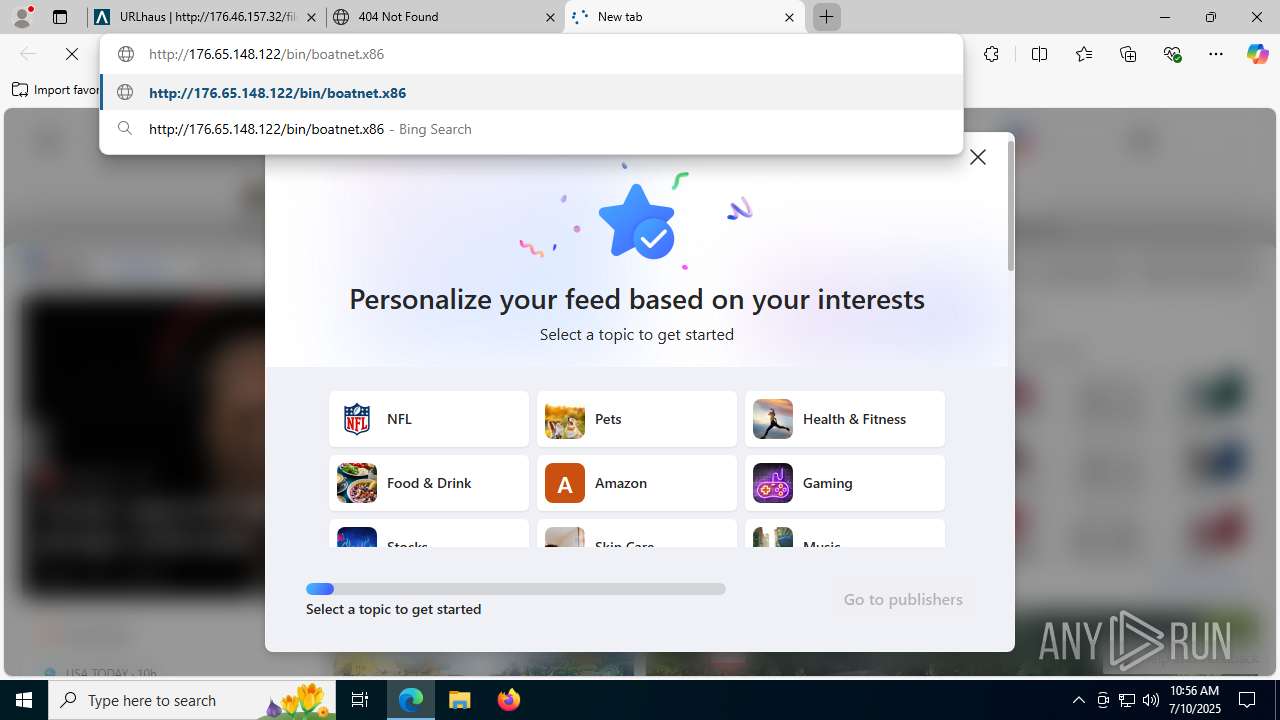1280x720 pixels.
Task: Open File Explorer from the taskbar
Action: (x=460, y=700)
